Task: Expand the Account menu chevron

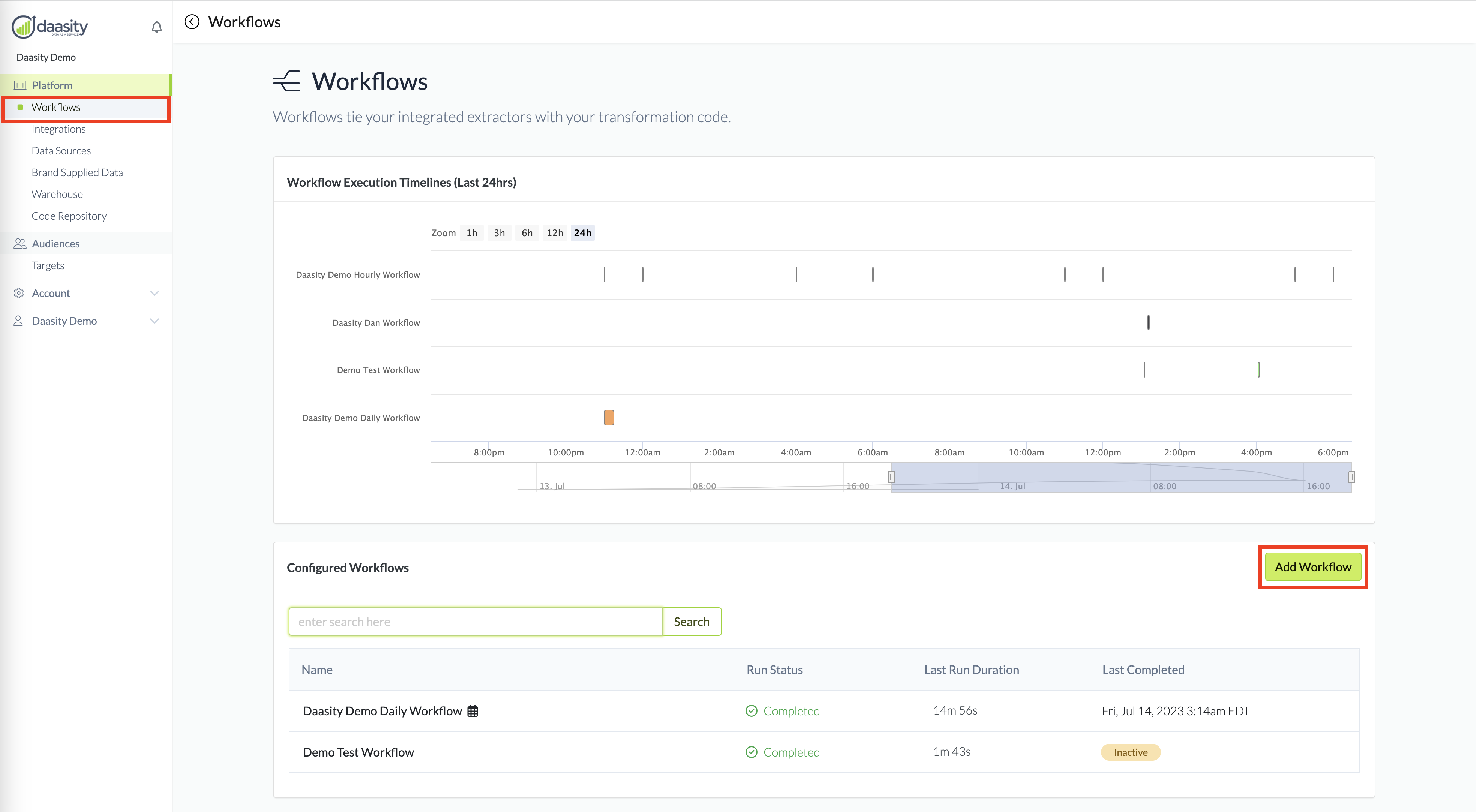Action: point(154,293)
